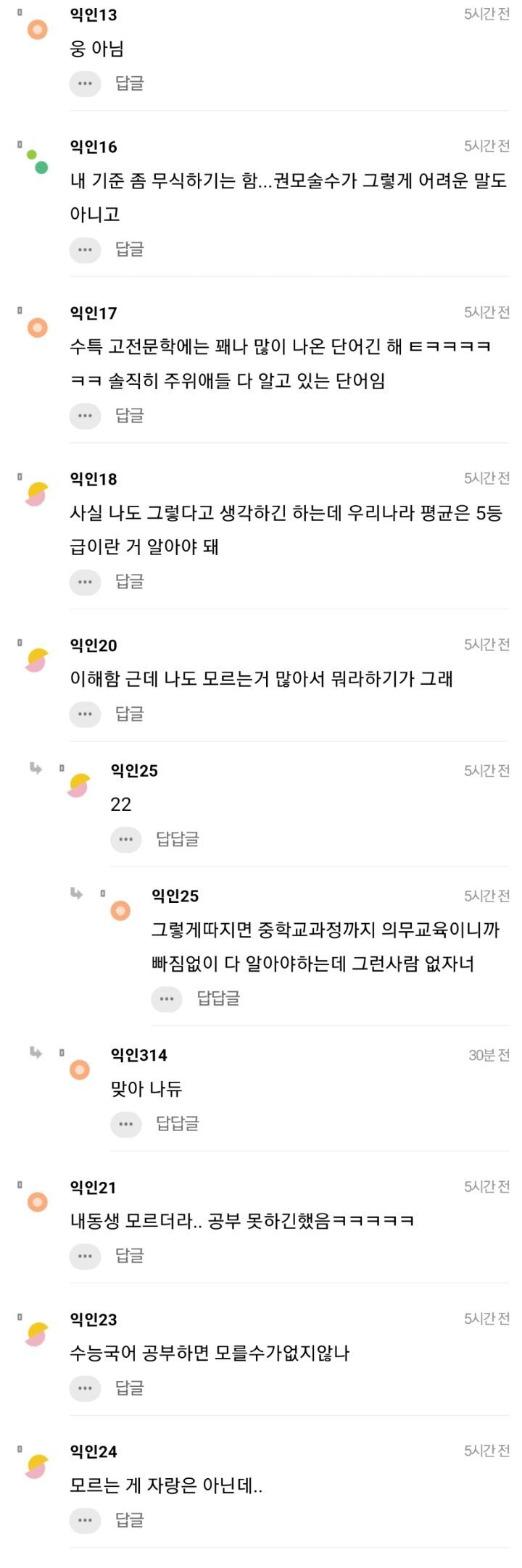Viewport: 522px width, 1568px height.
Task: Reply to 익인23 using 답글
Action: coord(129,1387)
